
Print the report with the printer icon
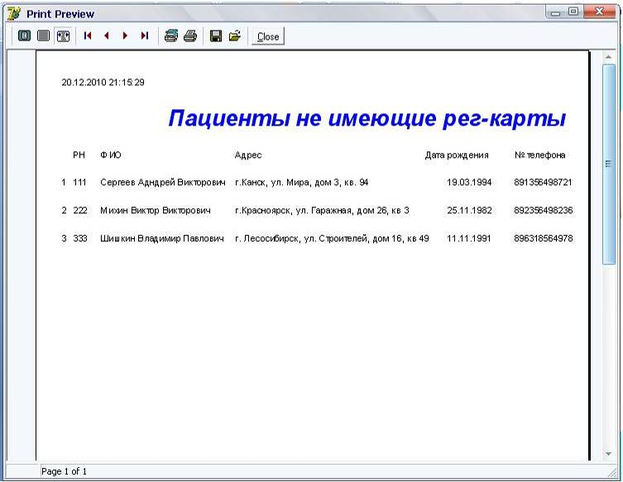pyautogui.click(x=190, y=36)
